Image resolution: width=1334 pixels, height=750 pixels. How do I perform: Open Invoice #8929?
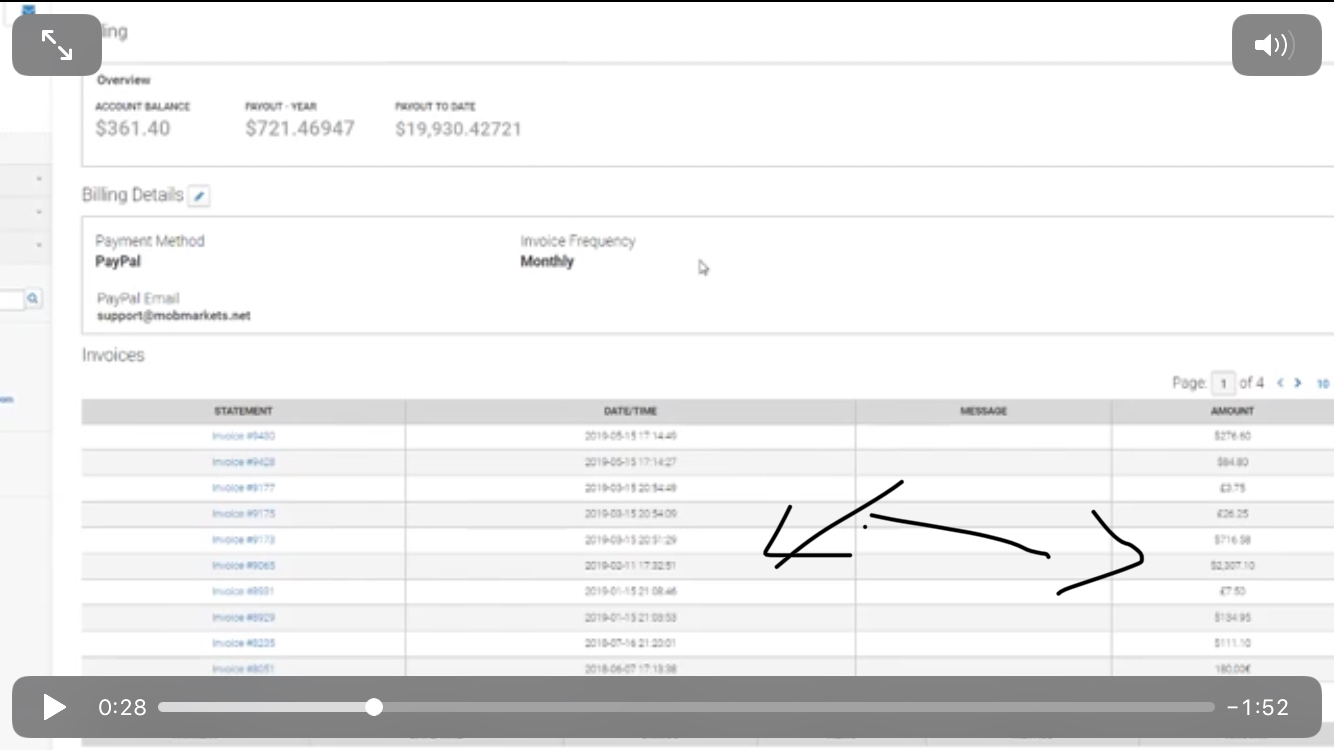tap(243, 618)
